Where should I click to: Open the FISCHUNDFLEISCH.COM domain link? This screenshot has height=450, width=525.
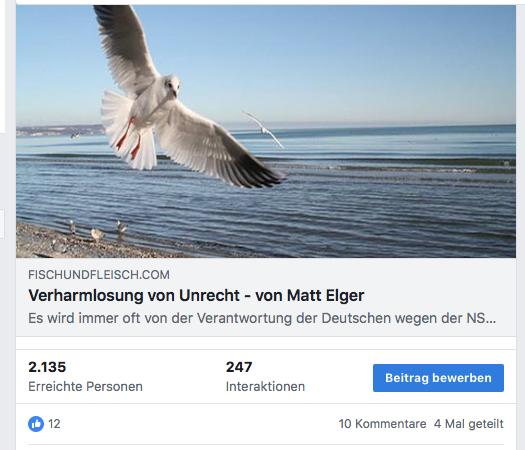99,275
